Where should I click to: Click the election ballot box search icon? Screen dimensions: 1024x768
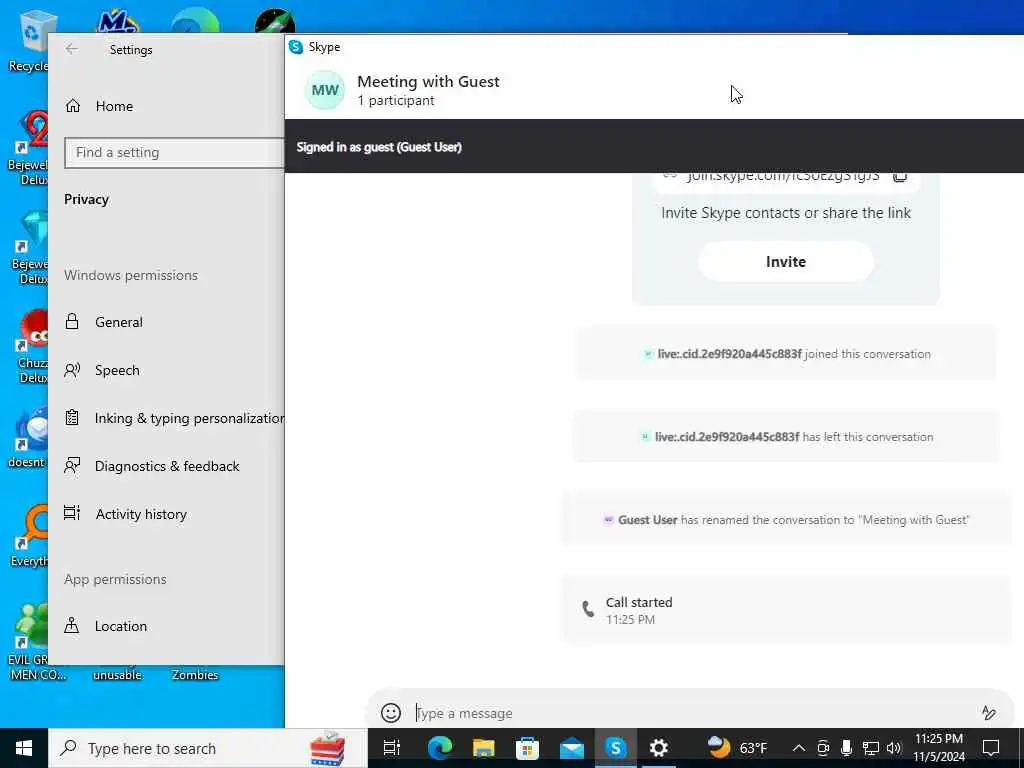[x=327, y=748]
